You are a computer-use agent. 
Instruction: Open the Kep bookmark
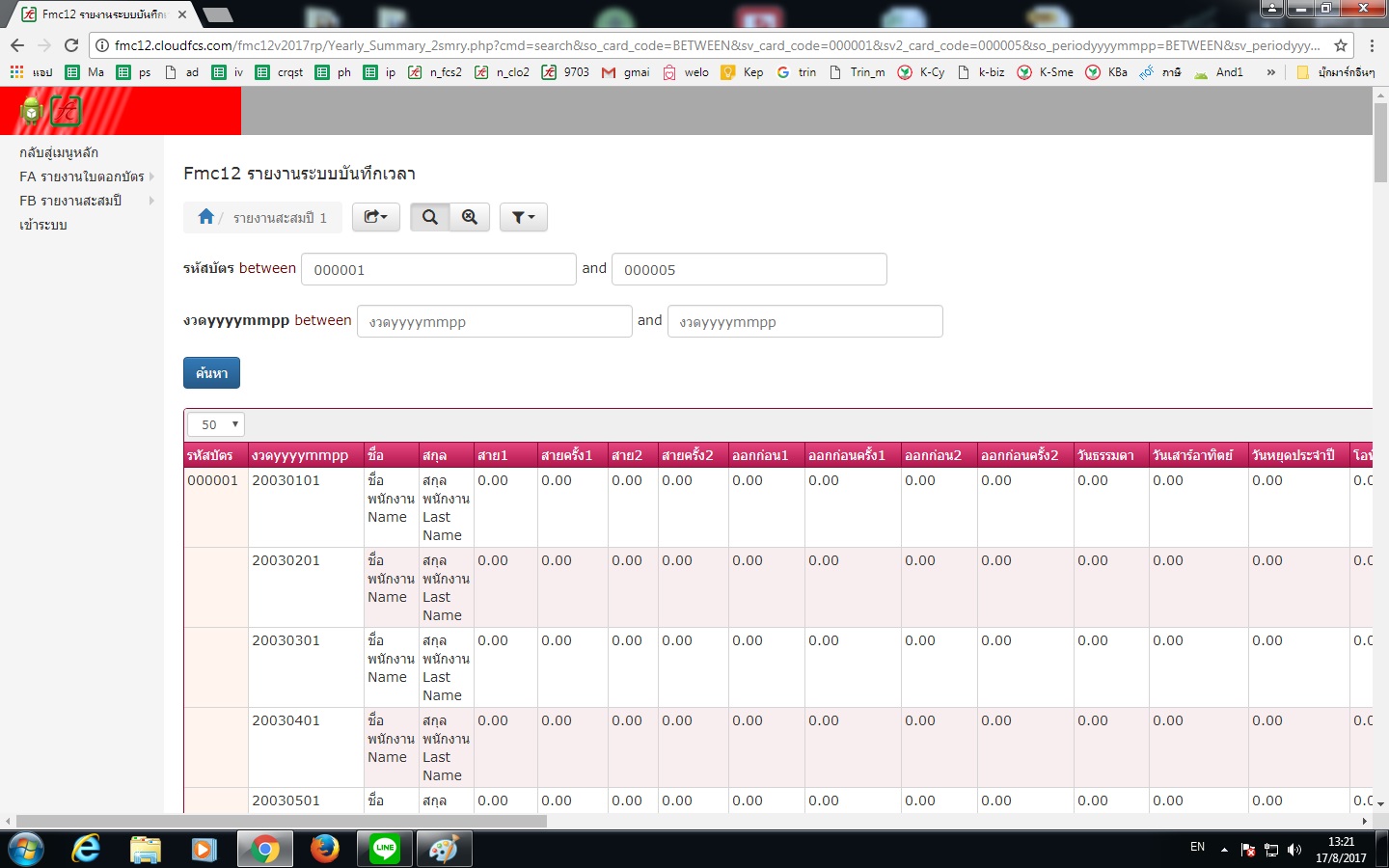pos(742,72)
